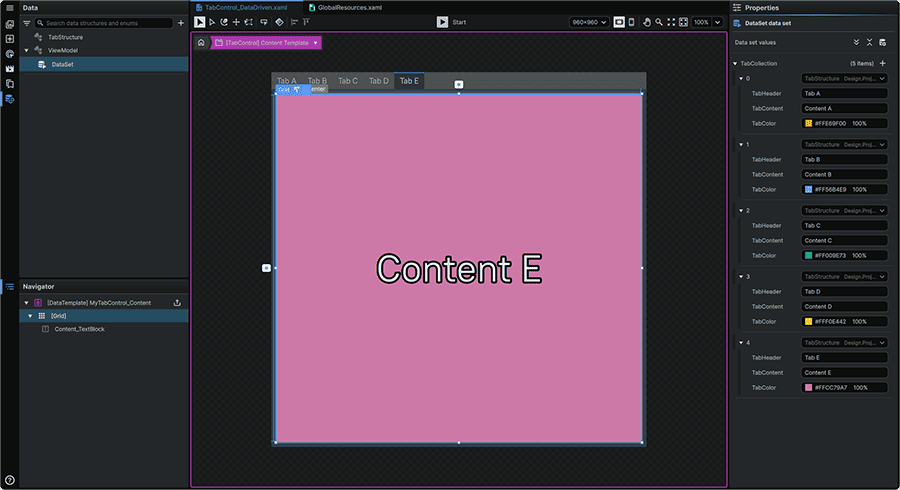The width and height of the screenshot is (900, 490).
Task: Click the align top edges icon
Action: pyautogui.click(x=306, y=22)
